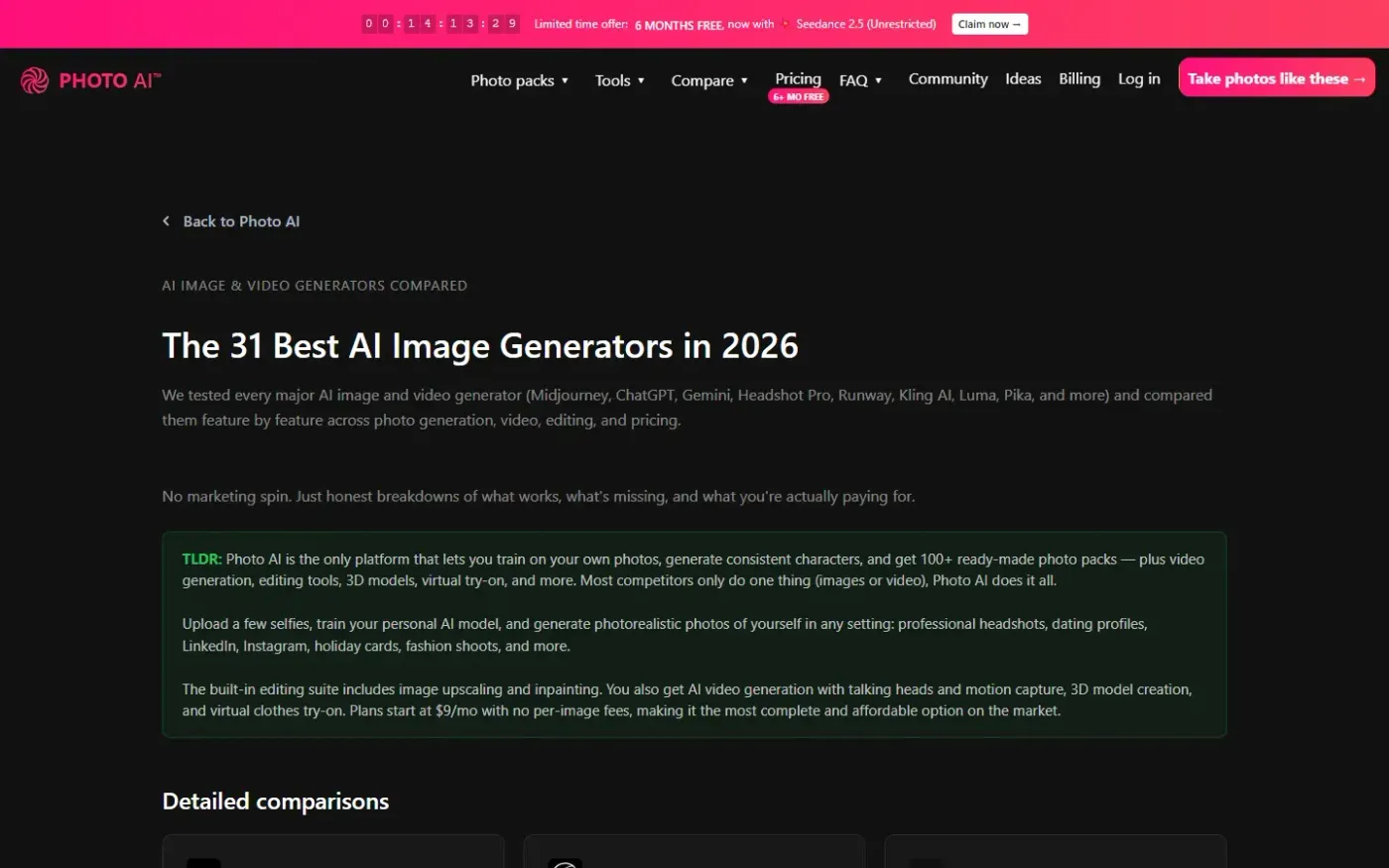Open the Photo packs dropdown menu
This screenshot has height=868, width=1389.
(520, 80)
